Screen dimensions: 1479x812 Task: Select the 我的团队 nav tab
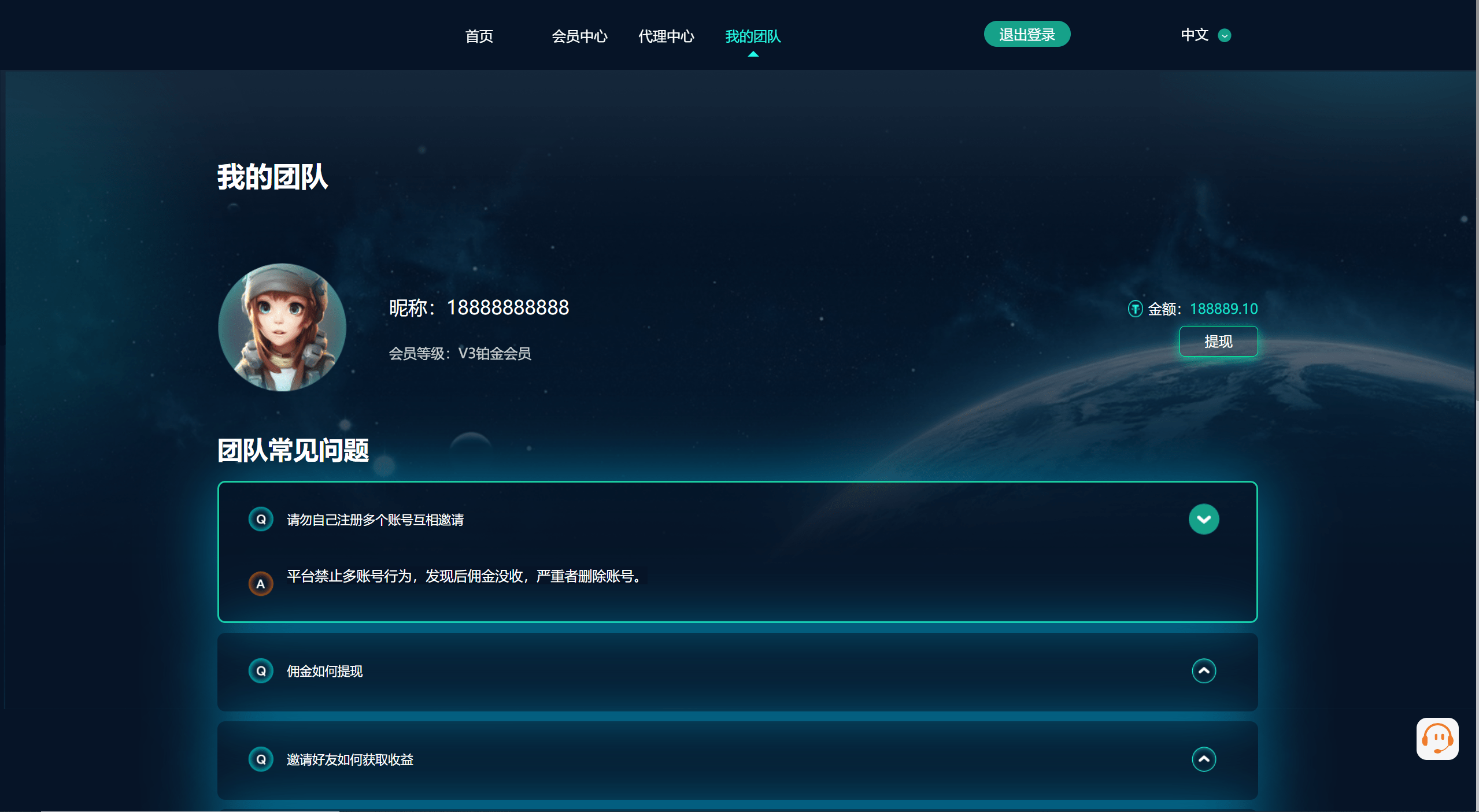753,36
